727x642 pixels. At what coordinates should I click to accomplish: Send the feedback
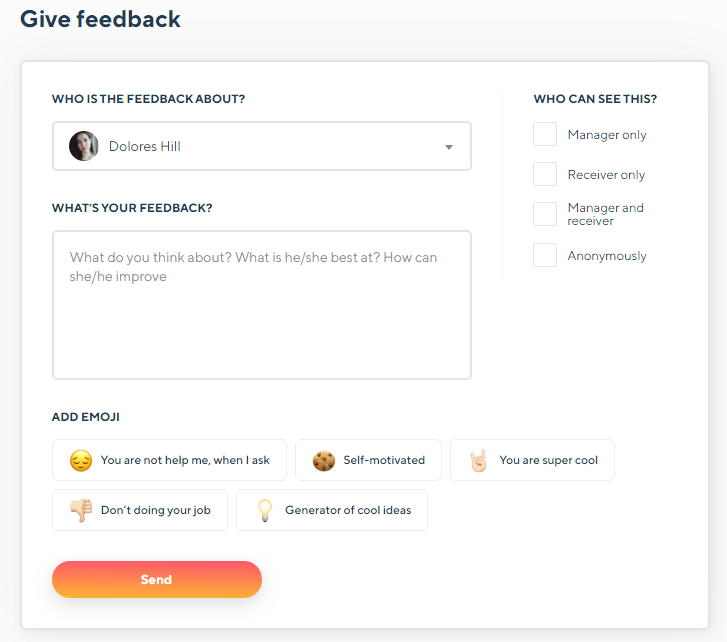pyautogui.click(x=157, y=579)
